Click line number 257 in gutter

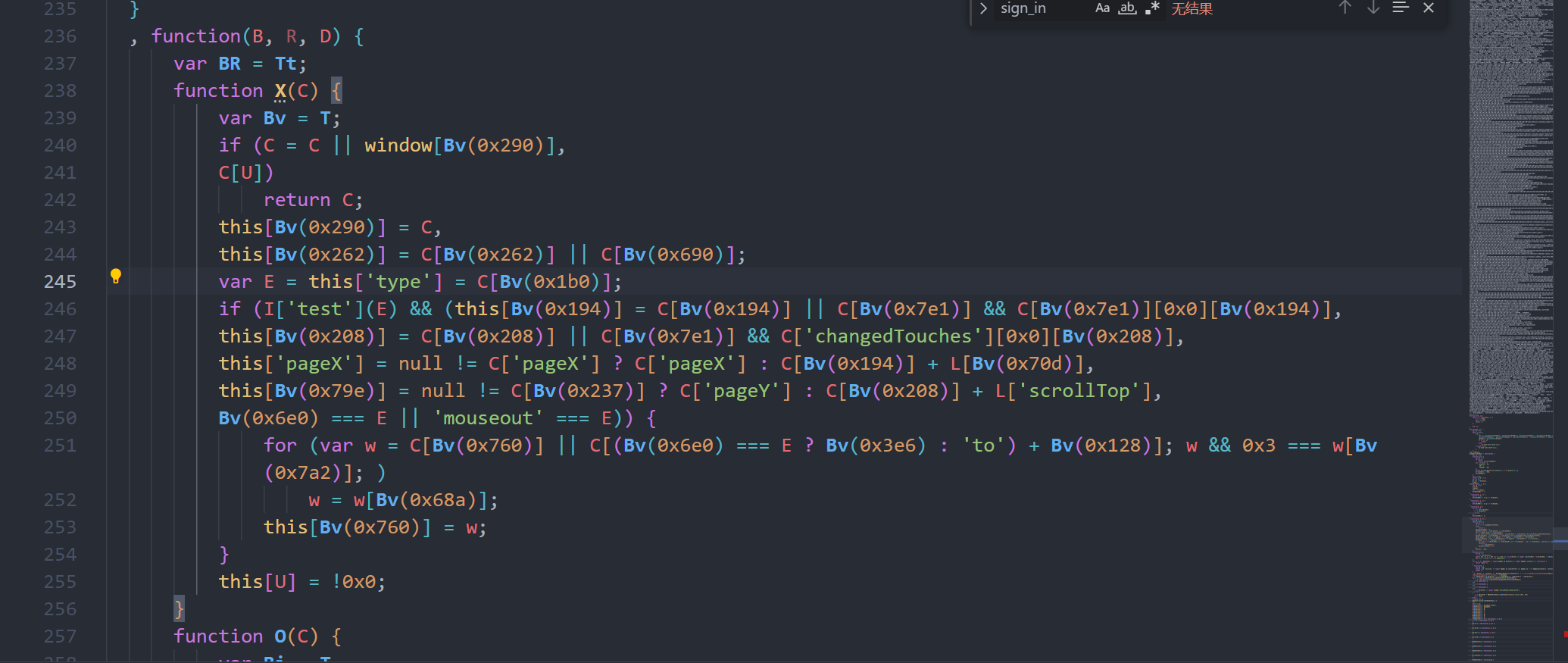[60, 636]
